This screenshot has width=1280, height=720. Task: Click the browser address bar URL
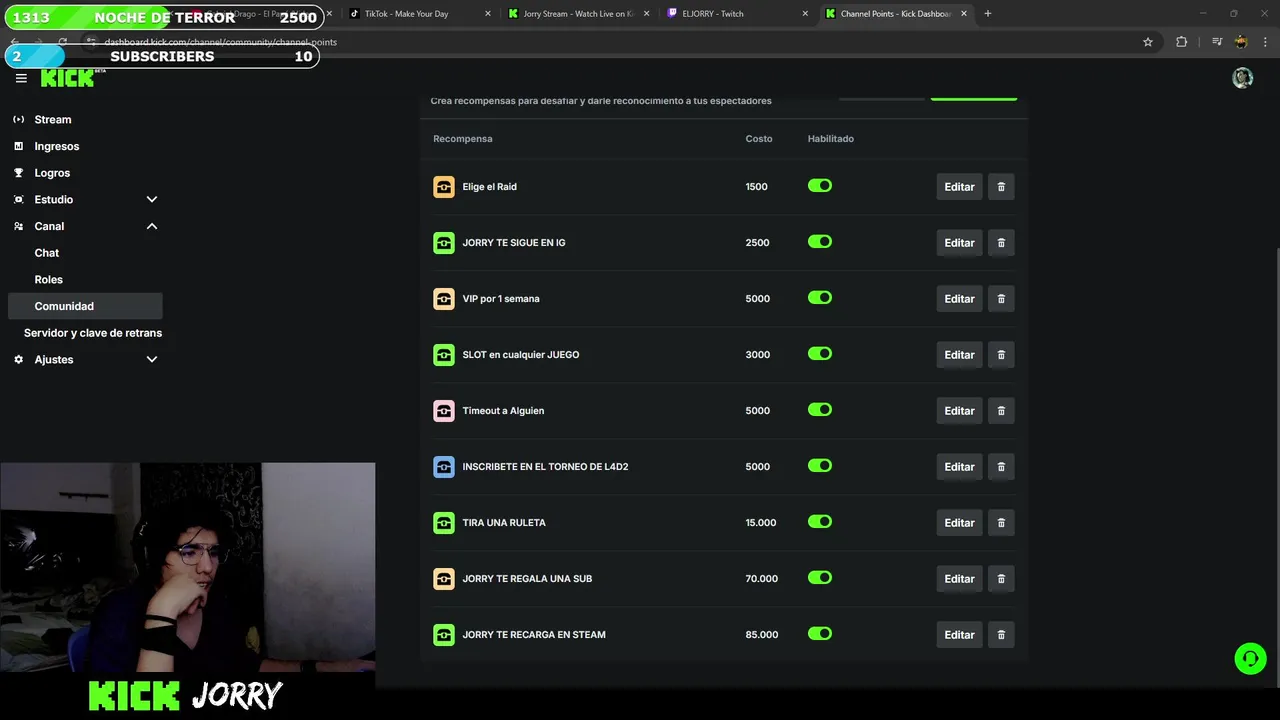pyautogui.click(x=220, y=42)
